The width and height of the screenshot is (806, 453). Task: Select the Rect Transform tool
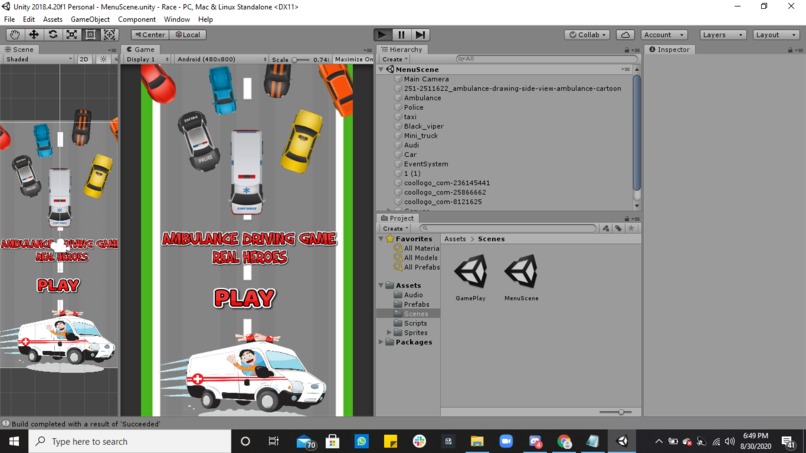click(x=90, y=34)
